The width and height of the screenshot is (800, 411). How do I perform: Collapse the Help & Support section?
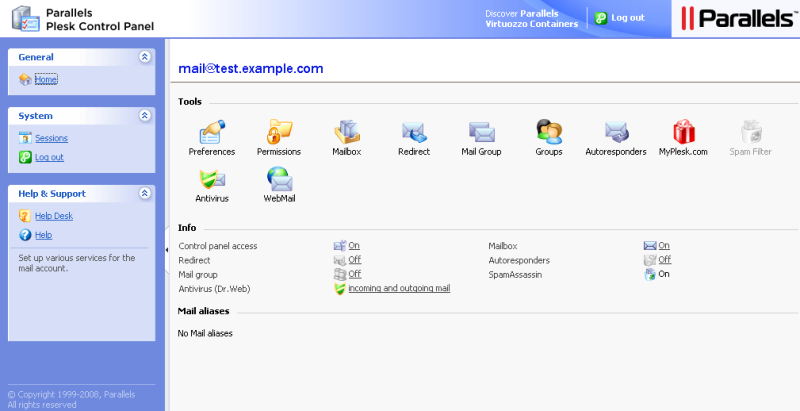click(x=145, y=193)
